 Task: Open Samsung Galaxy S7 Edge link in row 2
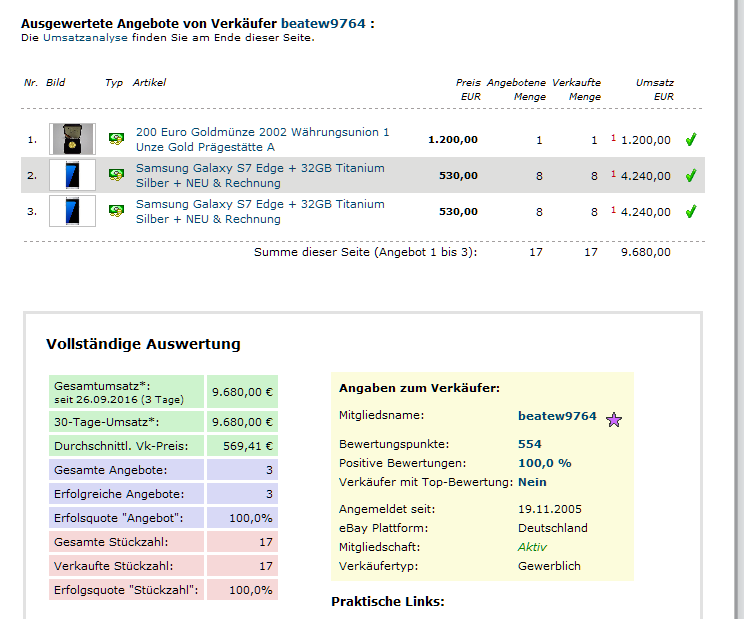click(x=260, y=176)
